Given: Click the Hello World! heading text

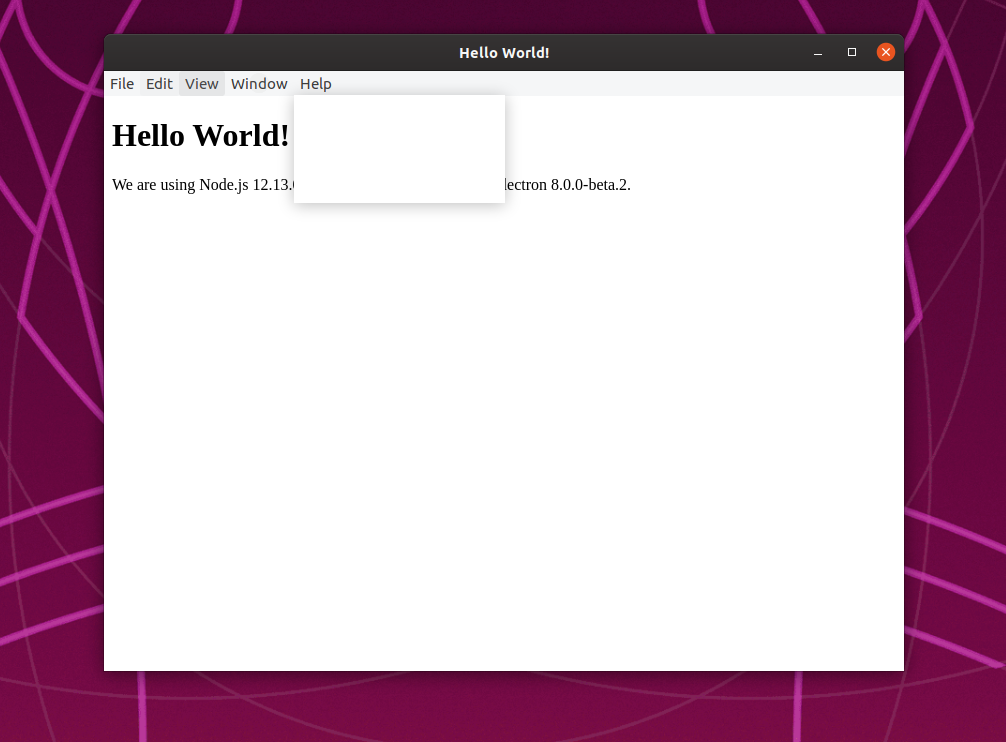Looking at the screenshot, I should coord(199,135).
